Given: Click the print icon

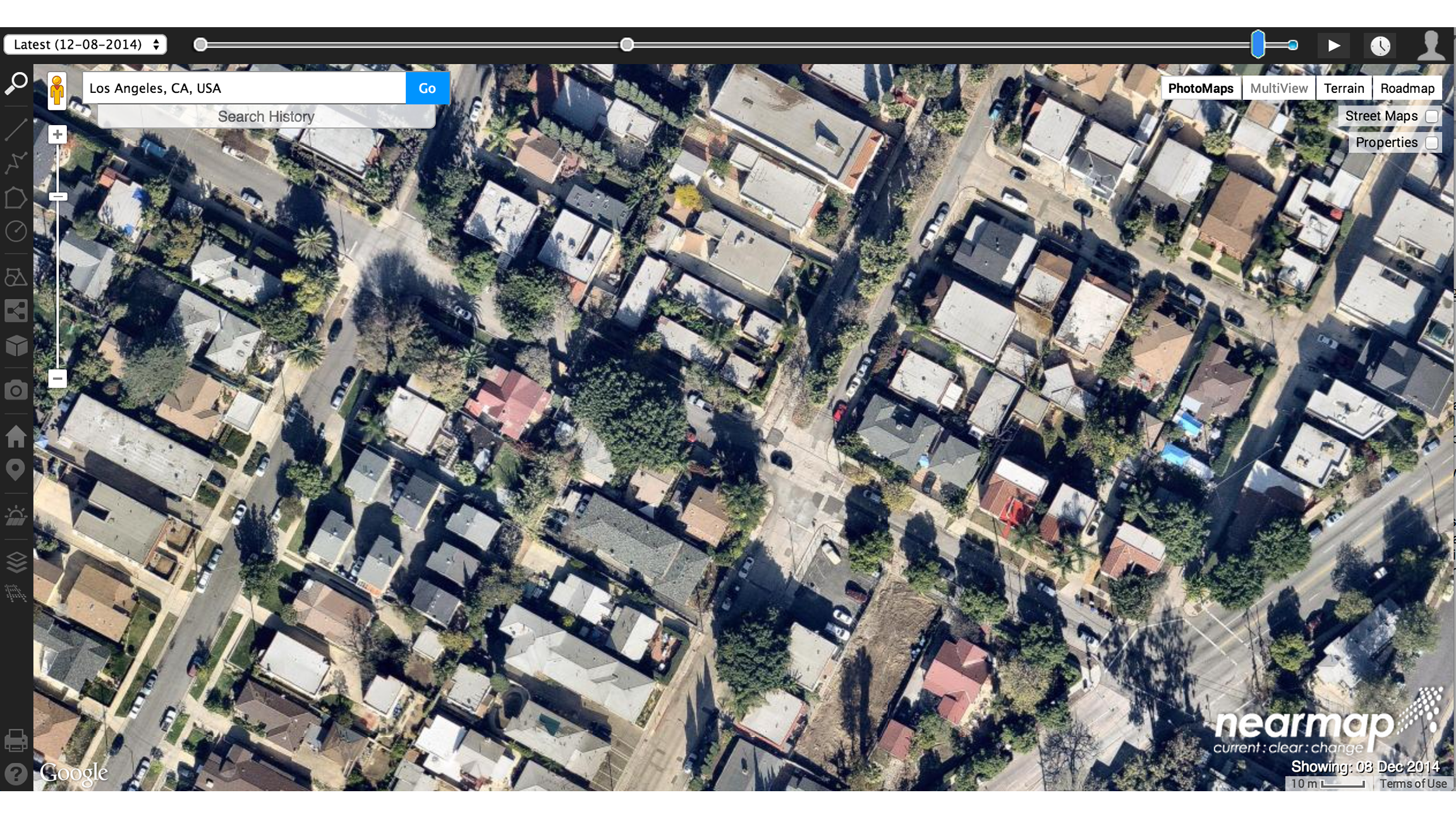Looking at the screenshot, I should [16, 740].
